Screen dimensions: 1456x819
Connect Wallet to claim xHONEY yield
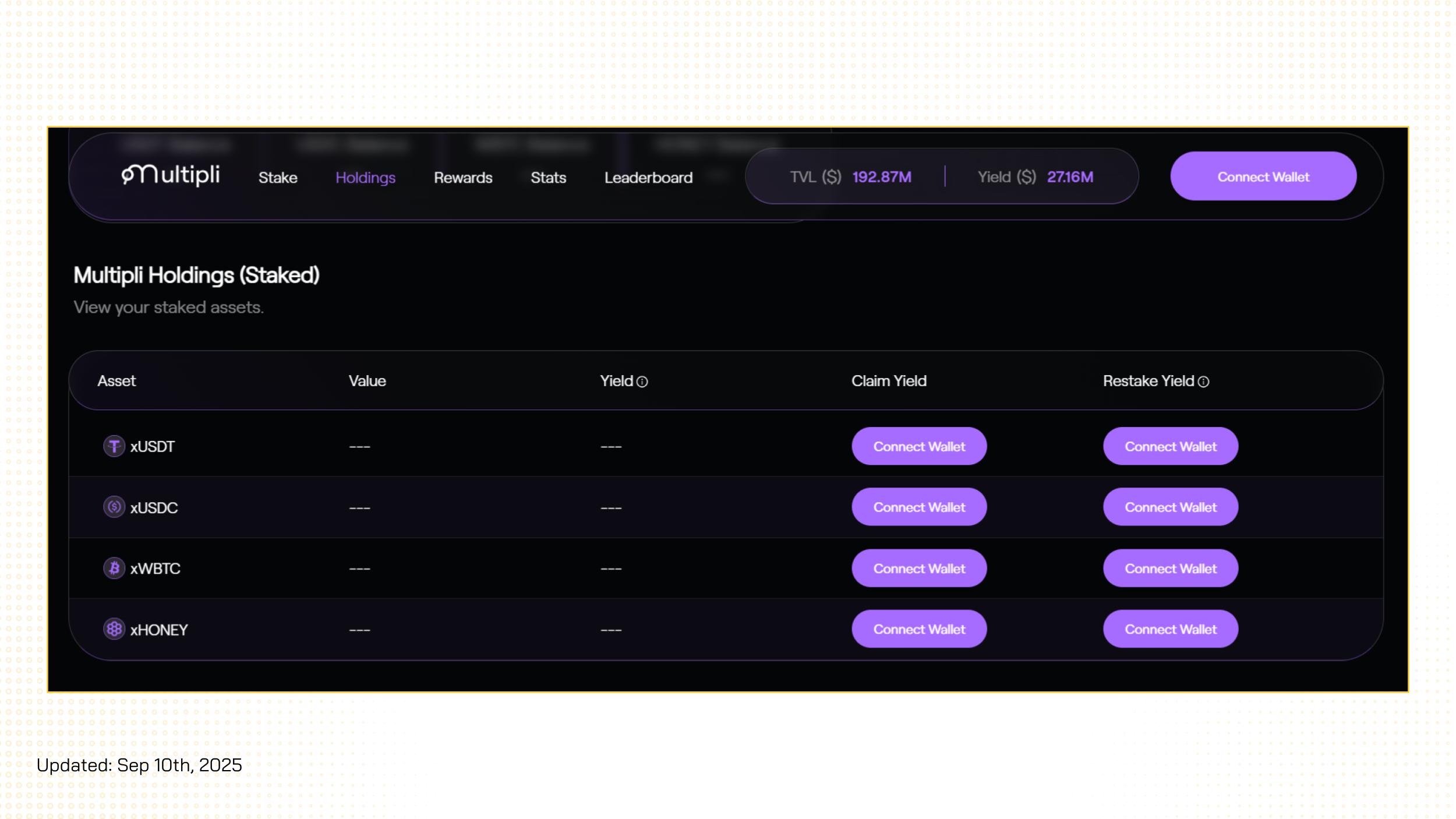click(919, 629)
